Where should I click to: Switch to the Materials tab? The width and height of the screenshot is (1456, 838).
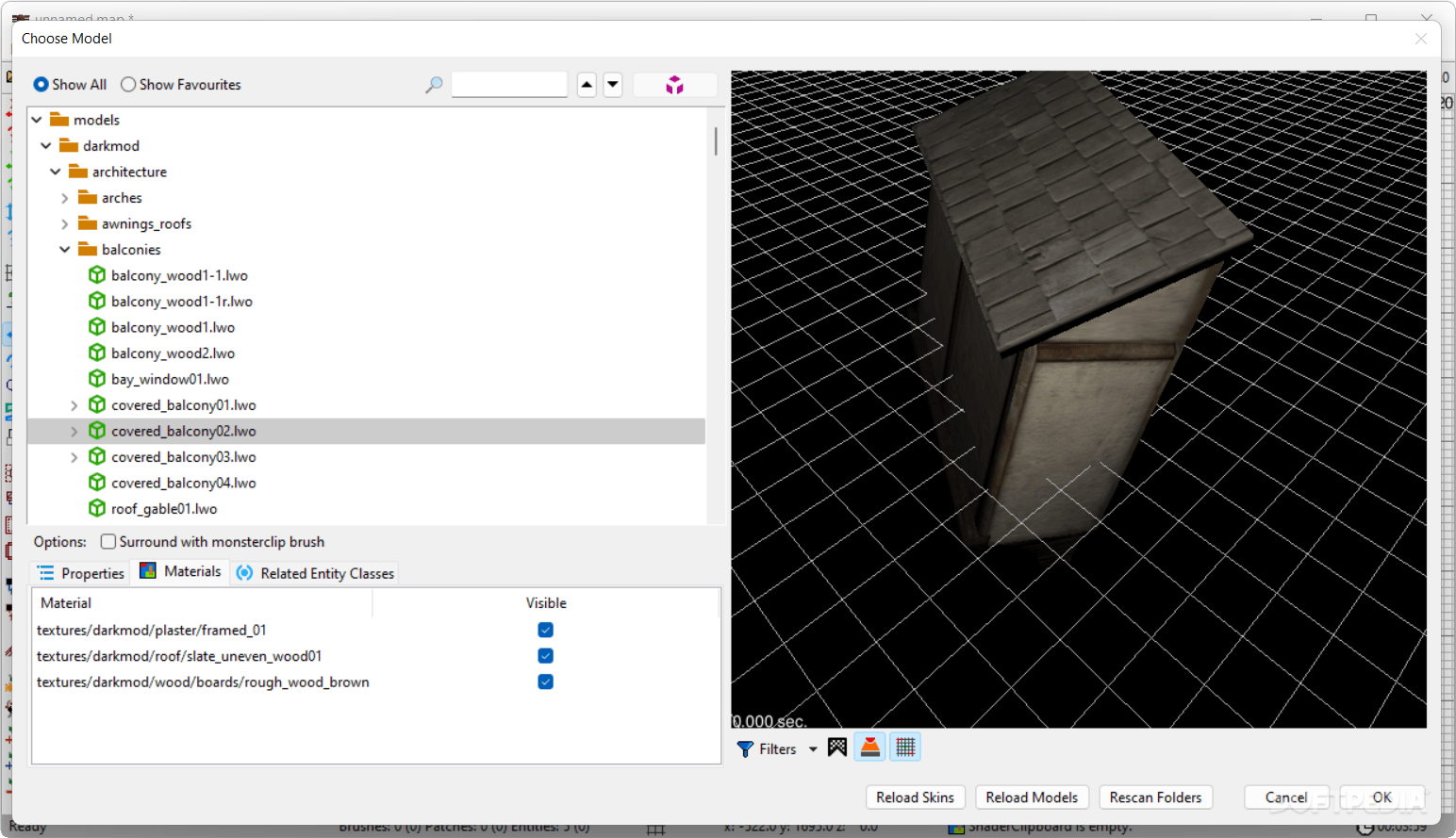point(180,571)
